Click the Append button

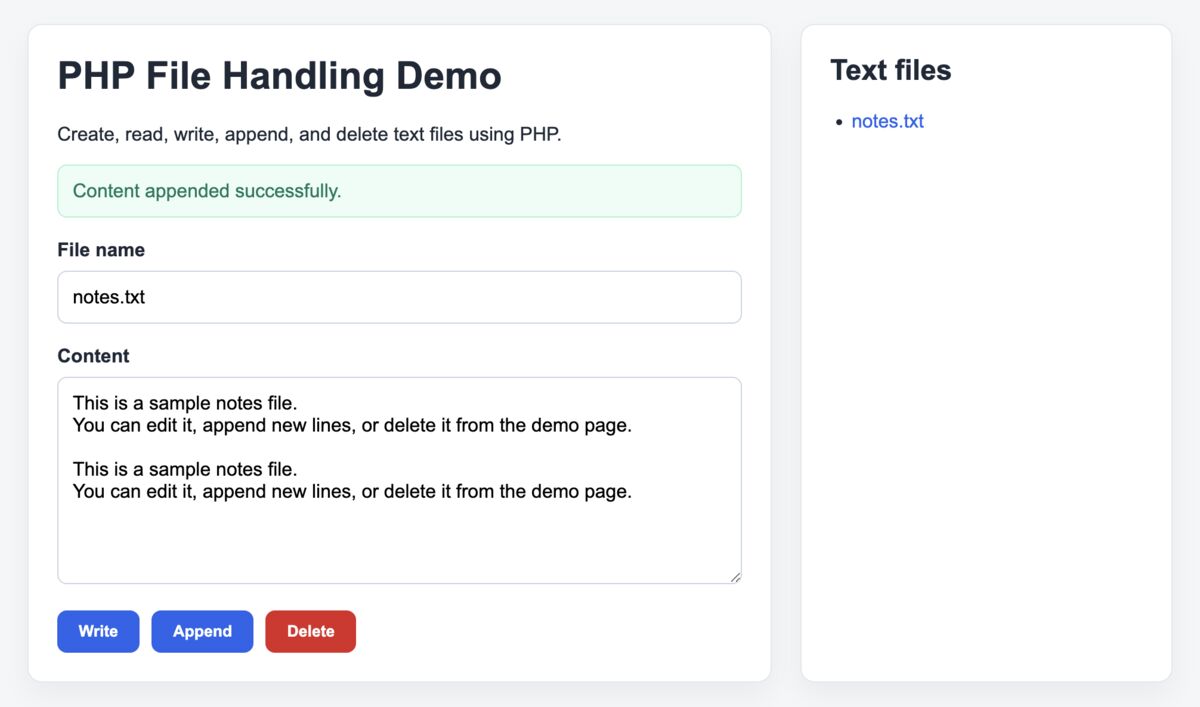pos(202,631)
